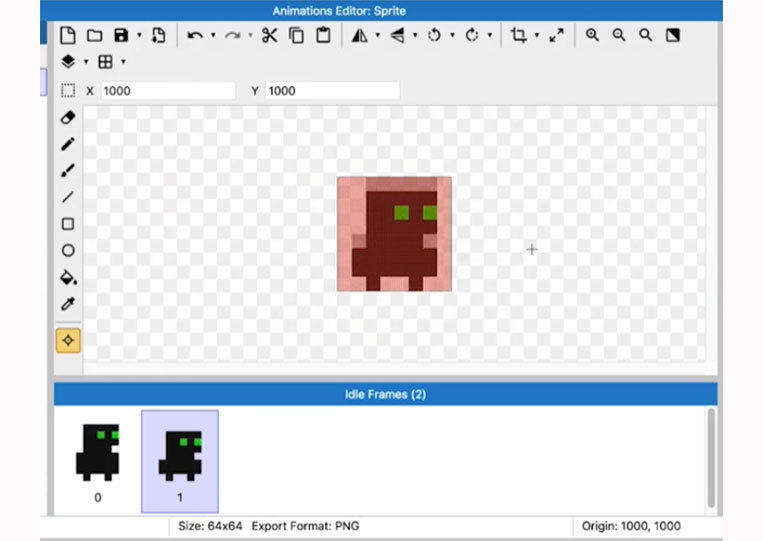Open the Rotate Right dropdown arrow
763x541 pixels.
pyautogui.click(x=490, y=36)
